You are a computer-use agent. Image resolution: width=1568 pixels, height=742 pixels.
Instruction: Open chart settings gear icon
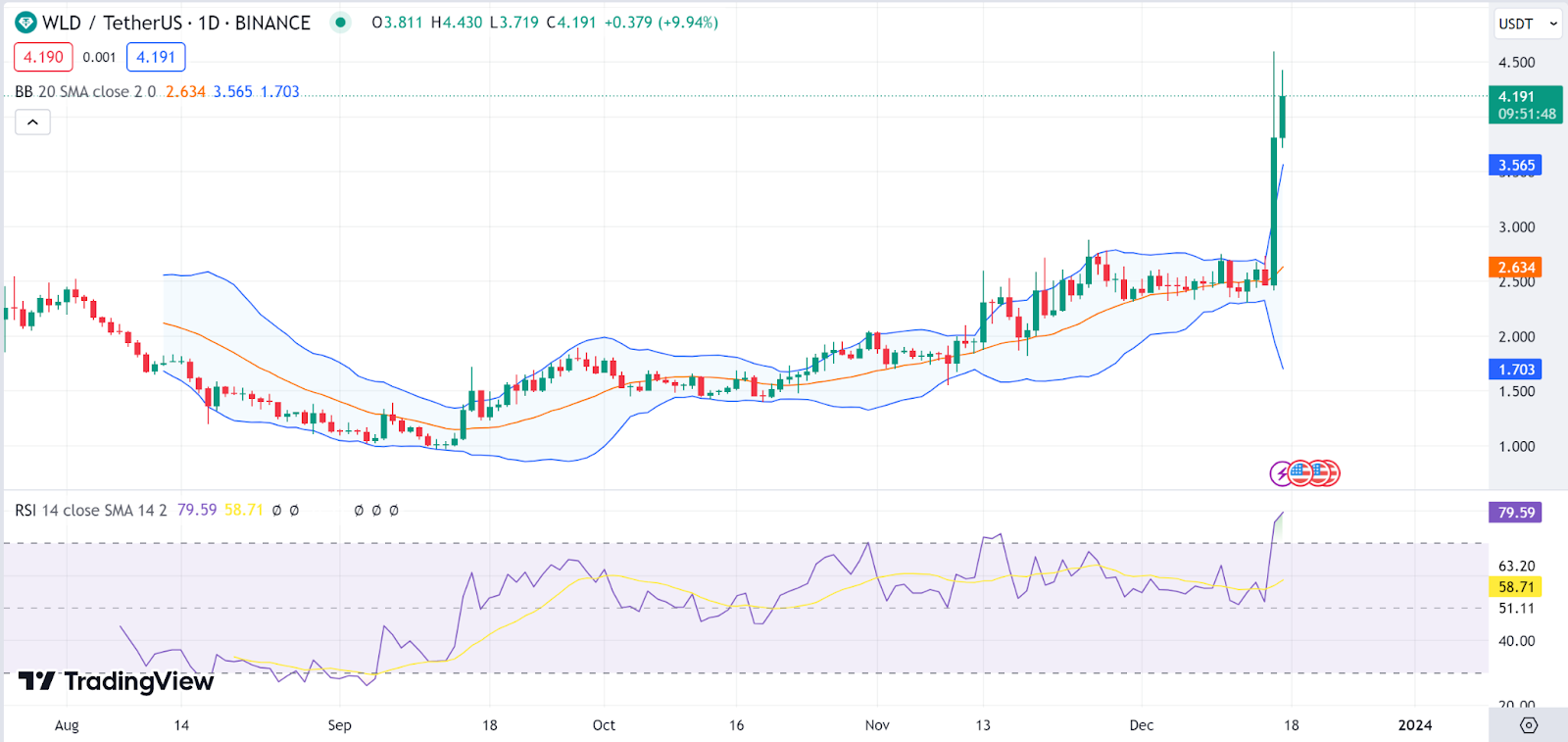[1529, 725]
